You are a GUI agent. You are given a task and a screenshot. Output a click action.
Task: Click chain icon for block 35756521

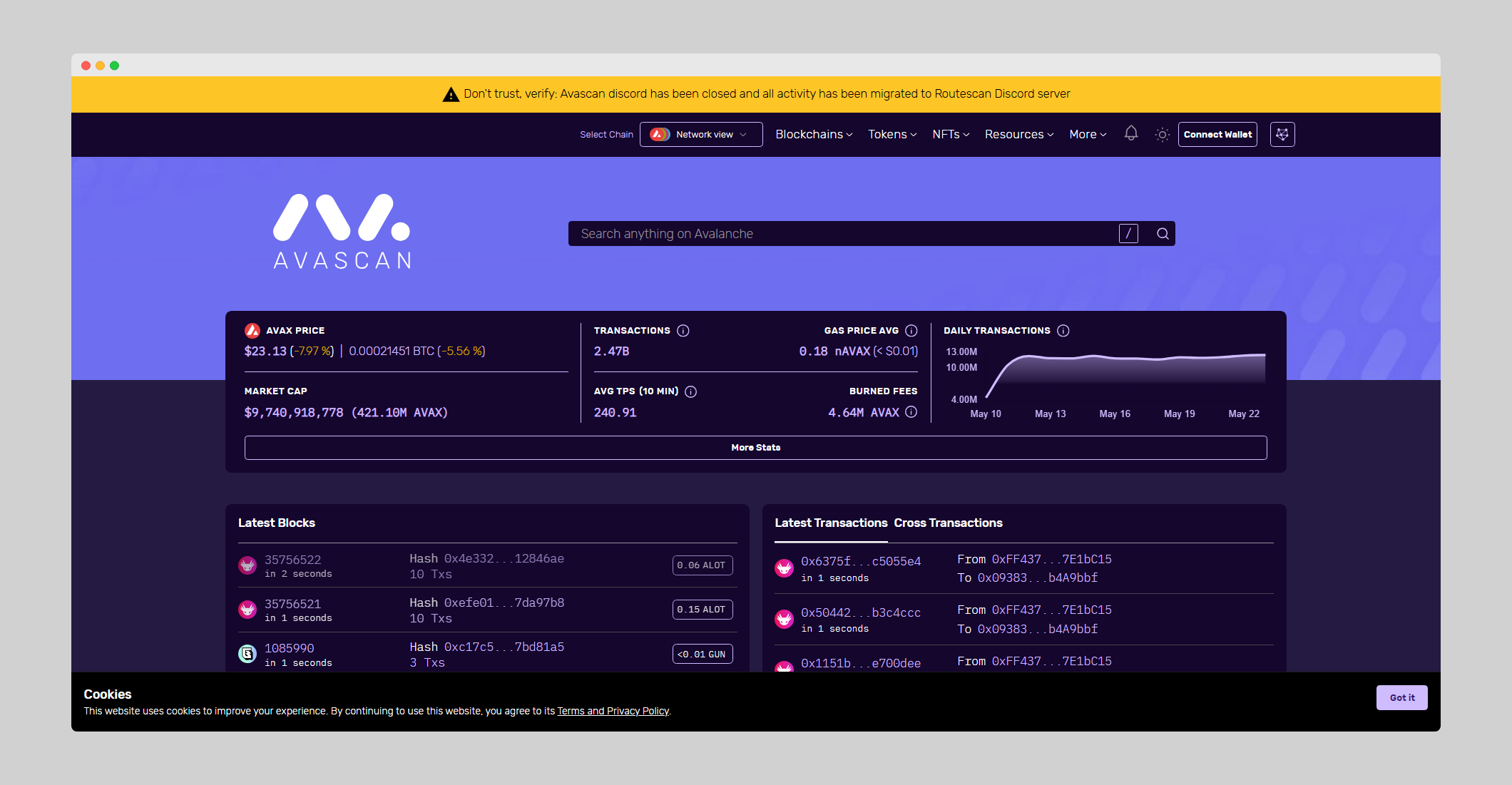[247, 610]
